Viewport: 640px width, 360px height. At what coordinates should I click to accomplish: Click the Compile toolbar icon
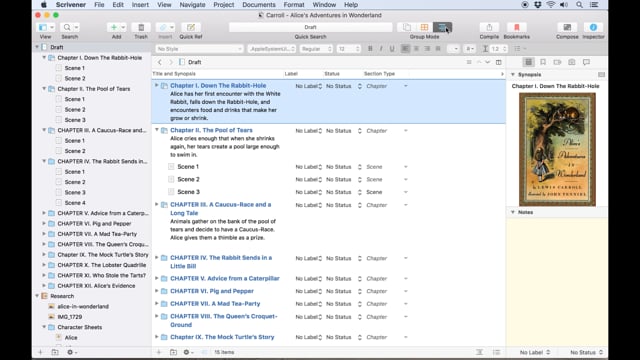click(489, 27)
